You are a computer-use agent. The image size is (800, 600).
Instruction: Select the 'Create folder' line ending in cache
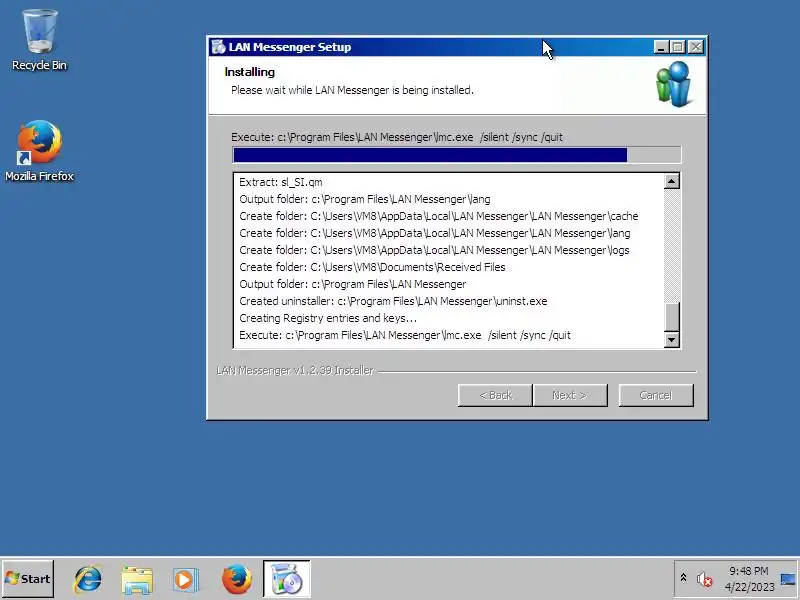[x=439, y=216]
